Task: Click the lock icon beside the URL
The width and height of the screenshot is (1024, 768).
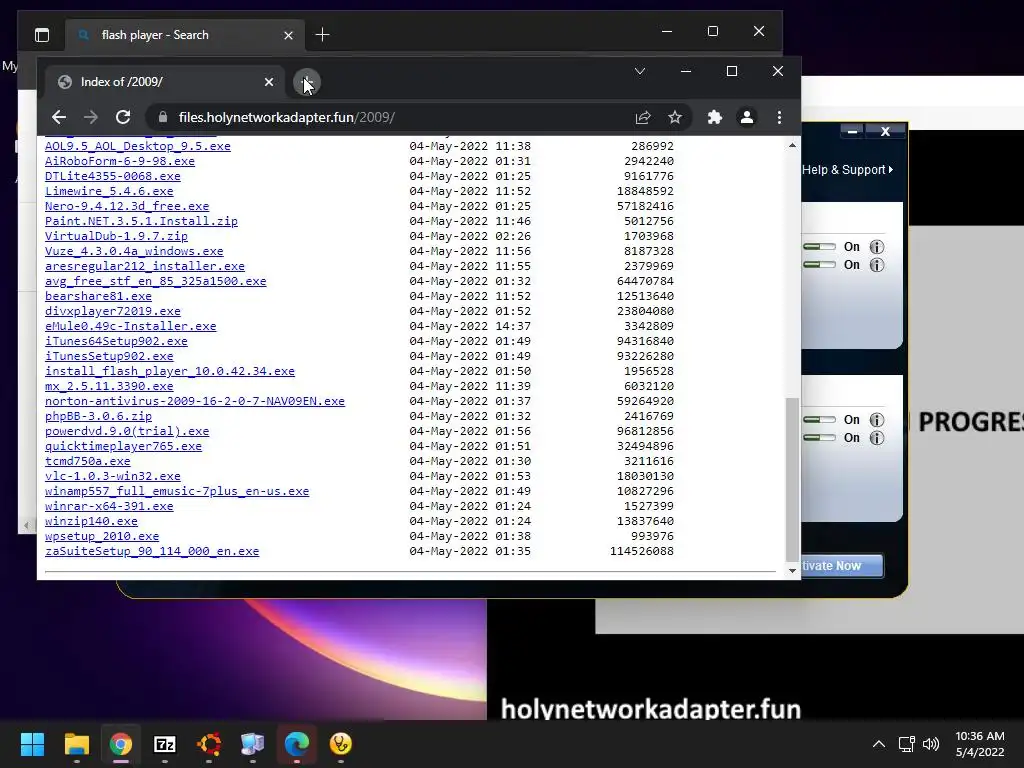Action: coord(163,118)
